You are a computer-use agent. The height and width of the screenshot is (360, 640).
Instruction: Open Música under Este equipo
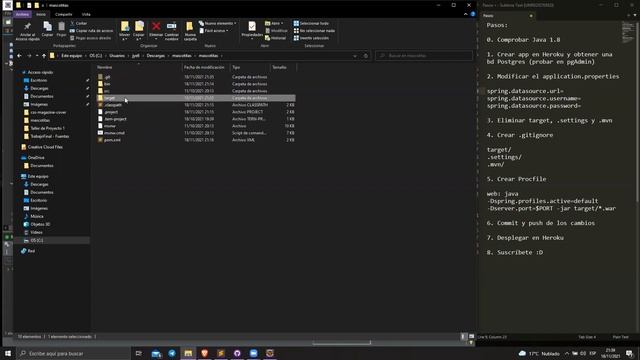tap(33, 216)
